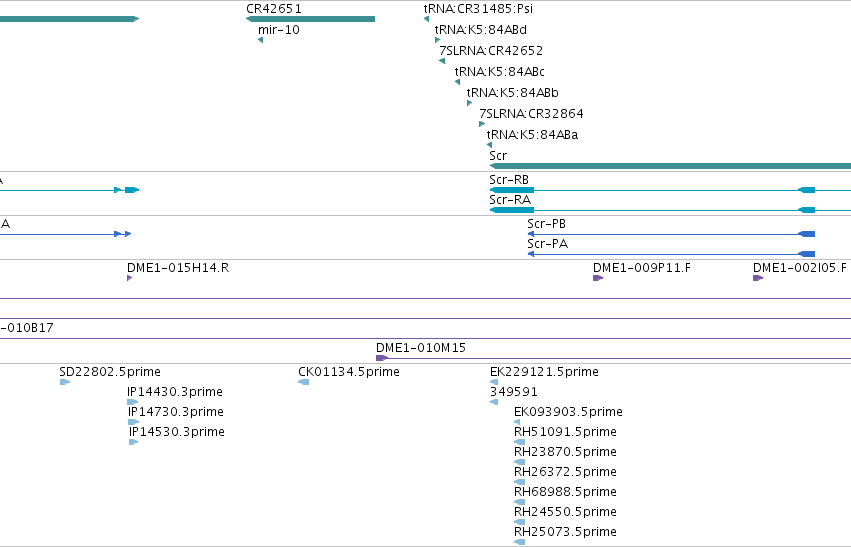The height and width of the screenshot is (547, 851).
Task: Click the DME1-009P11.F feature glyph
Action: point(598,278)
